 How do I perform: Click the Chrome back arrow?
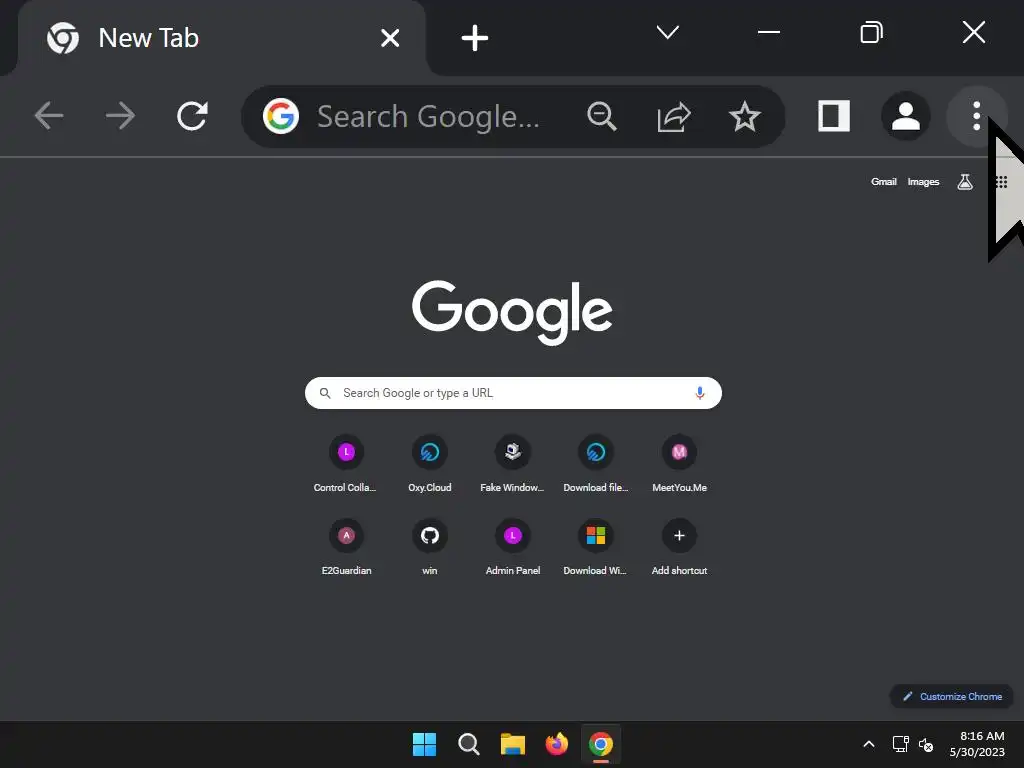pyautogui.click(x=49, y=116)
